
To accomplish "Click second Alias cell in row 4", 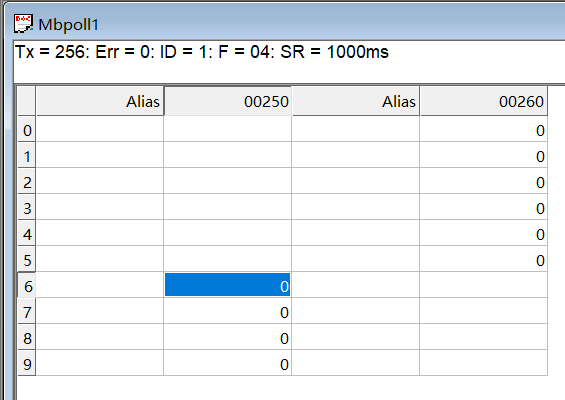I will click(x=356, y=233).
